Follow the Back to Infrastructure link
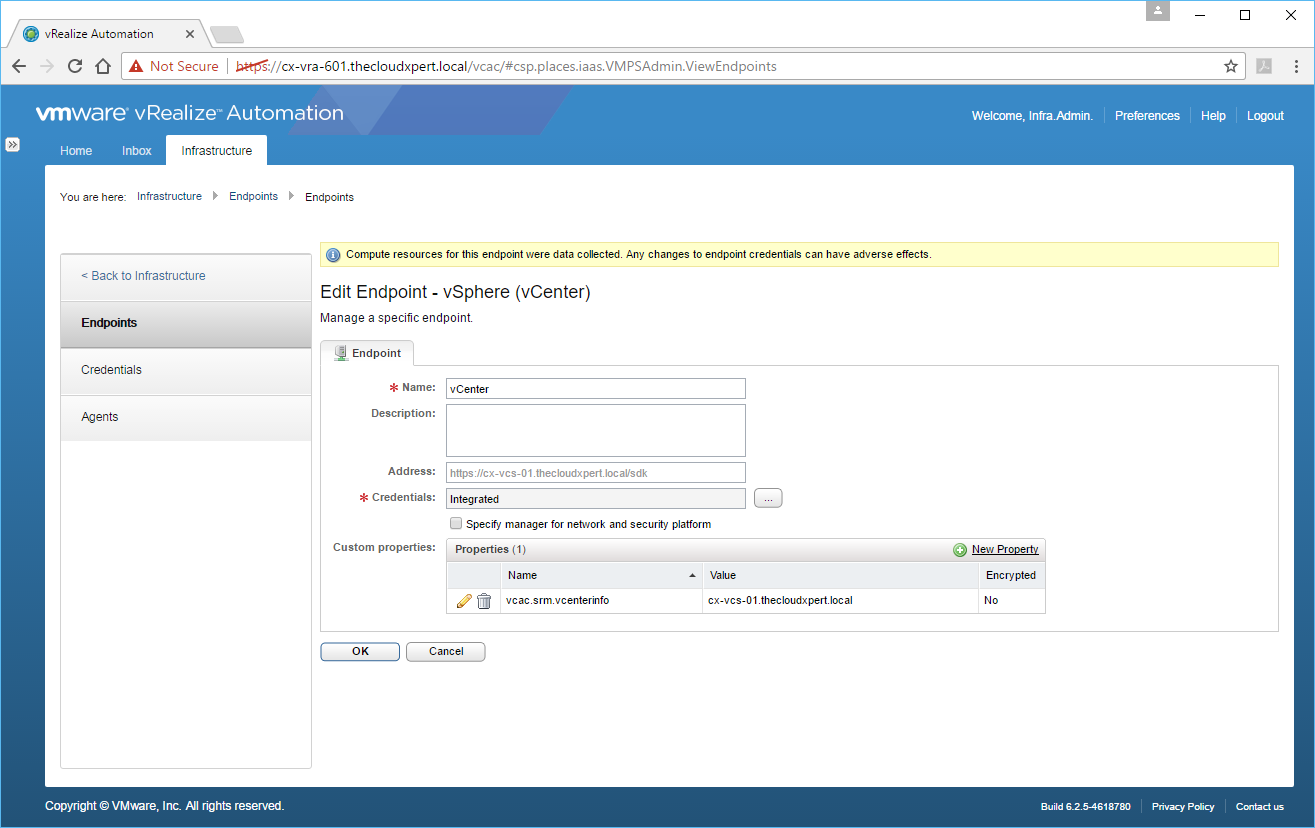This screenshot has height=828, width=1315. pos(144,276)
